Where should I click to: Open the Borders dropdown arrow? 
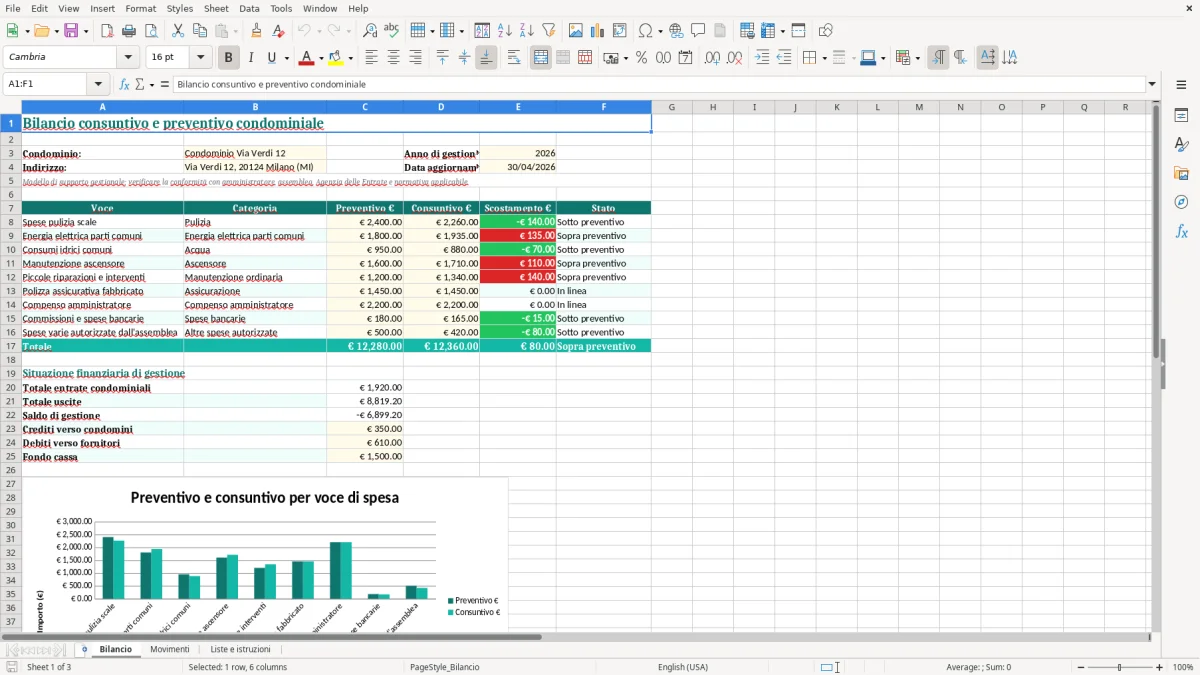[824, 58]
